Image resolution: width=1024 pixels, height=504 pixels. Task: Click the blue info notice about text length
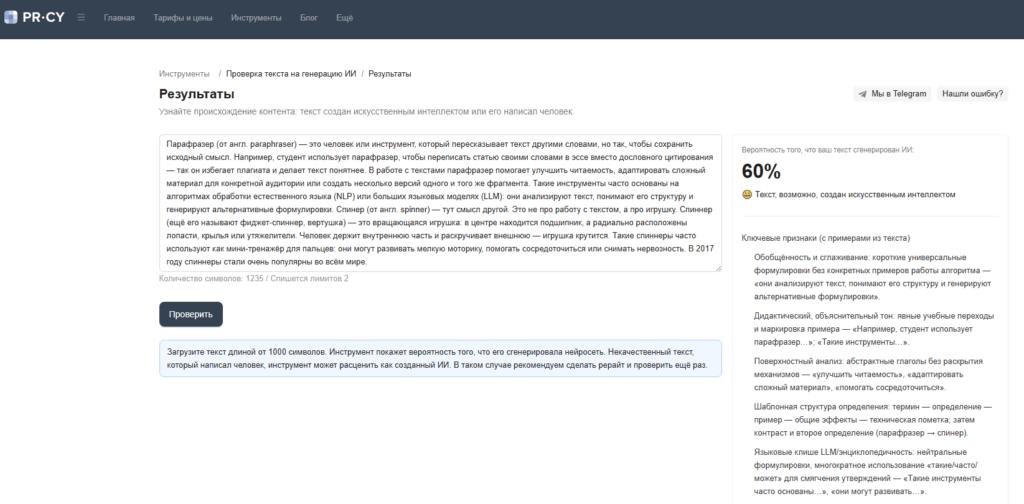coord(440,358)
